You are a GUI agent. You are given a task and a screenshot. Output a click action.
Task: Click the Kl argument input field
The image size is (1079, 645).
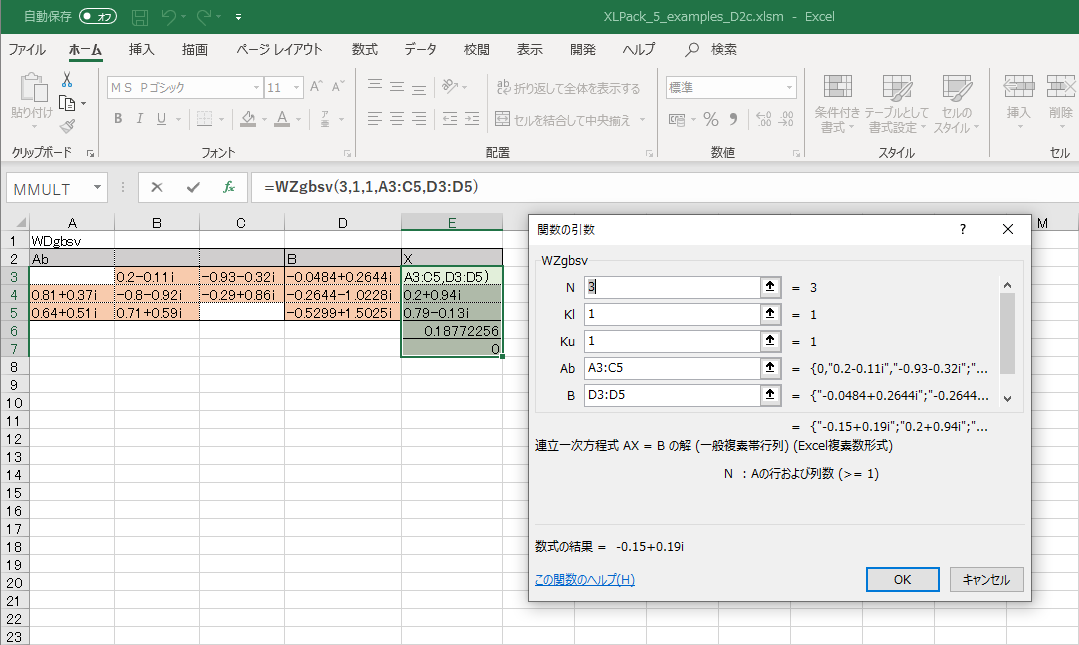click(672, 314)
